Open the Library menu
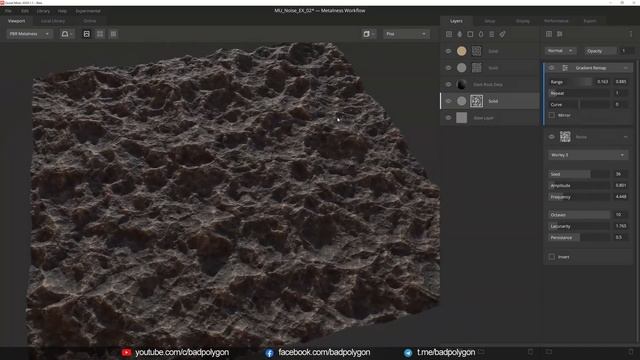Screen dimensions: 640x360 point(43,11)
